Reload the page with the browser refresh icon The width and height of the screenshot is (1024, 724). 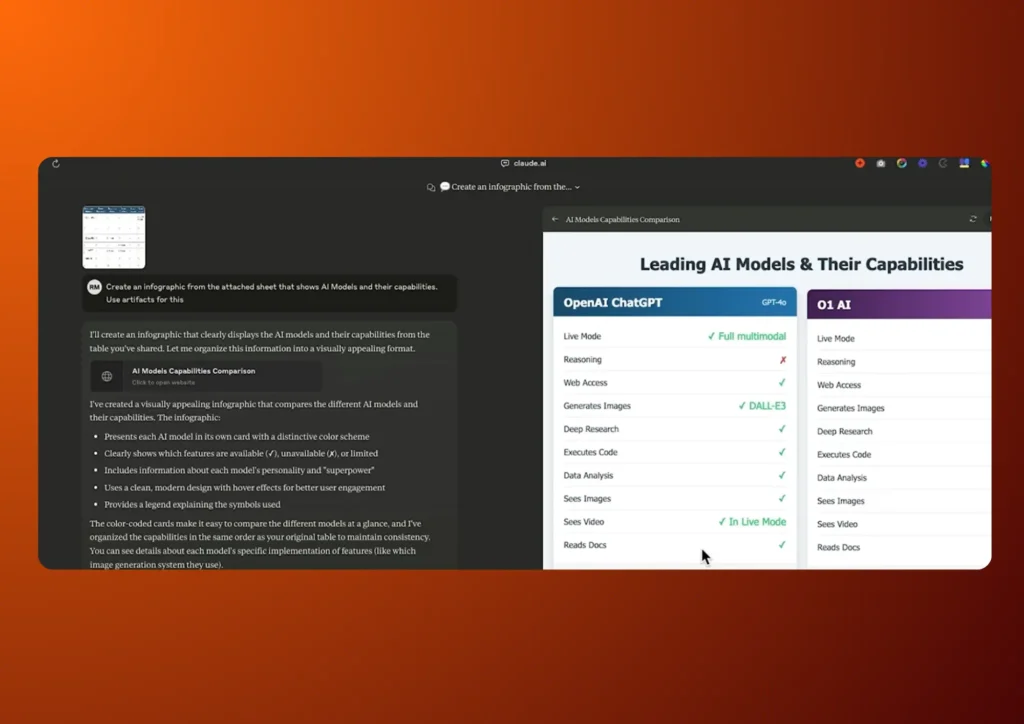56,164
